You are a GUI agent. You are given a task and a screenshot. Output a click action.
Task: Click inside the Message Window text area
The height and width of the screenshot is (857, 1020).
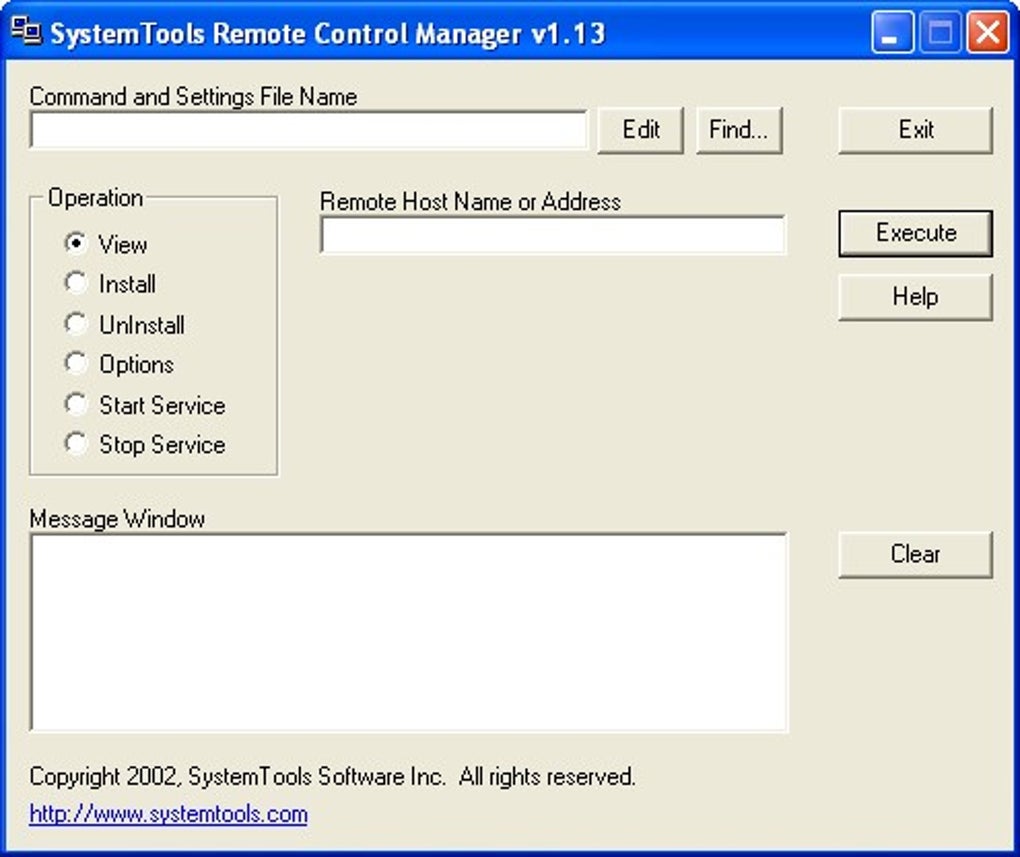tap(409, 633)
